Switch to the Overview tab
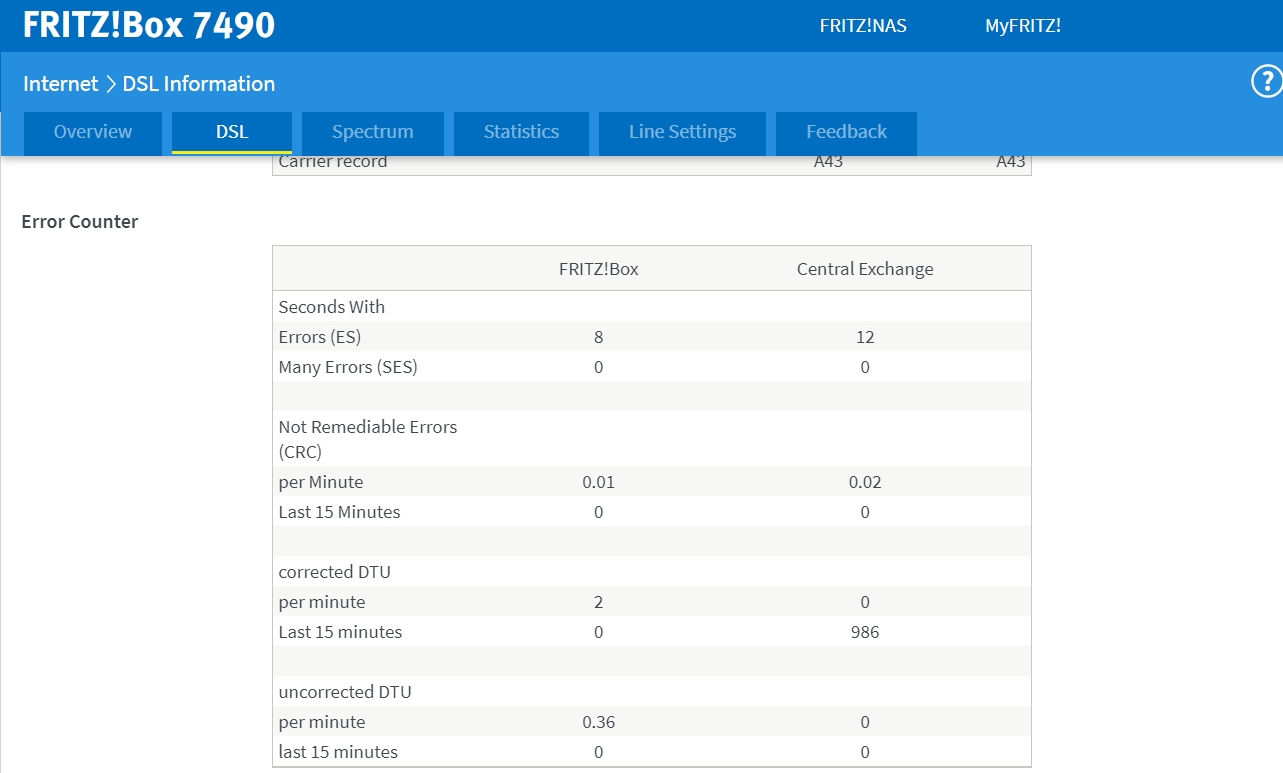1283x773 pixels. 92,132
